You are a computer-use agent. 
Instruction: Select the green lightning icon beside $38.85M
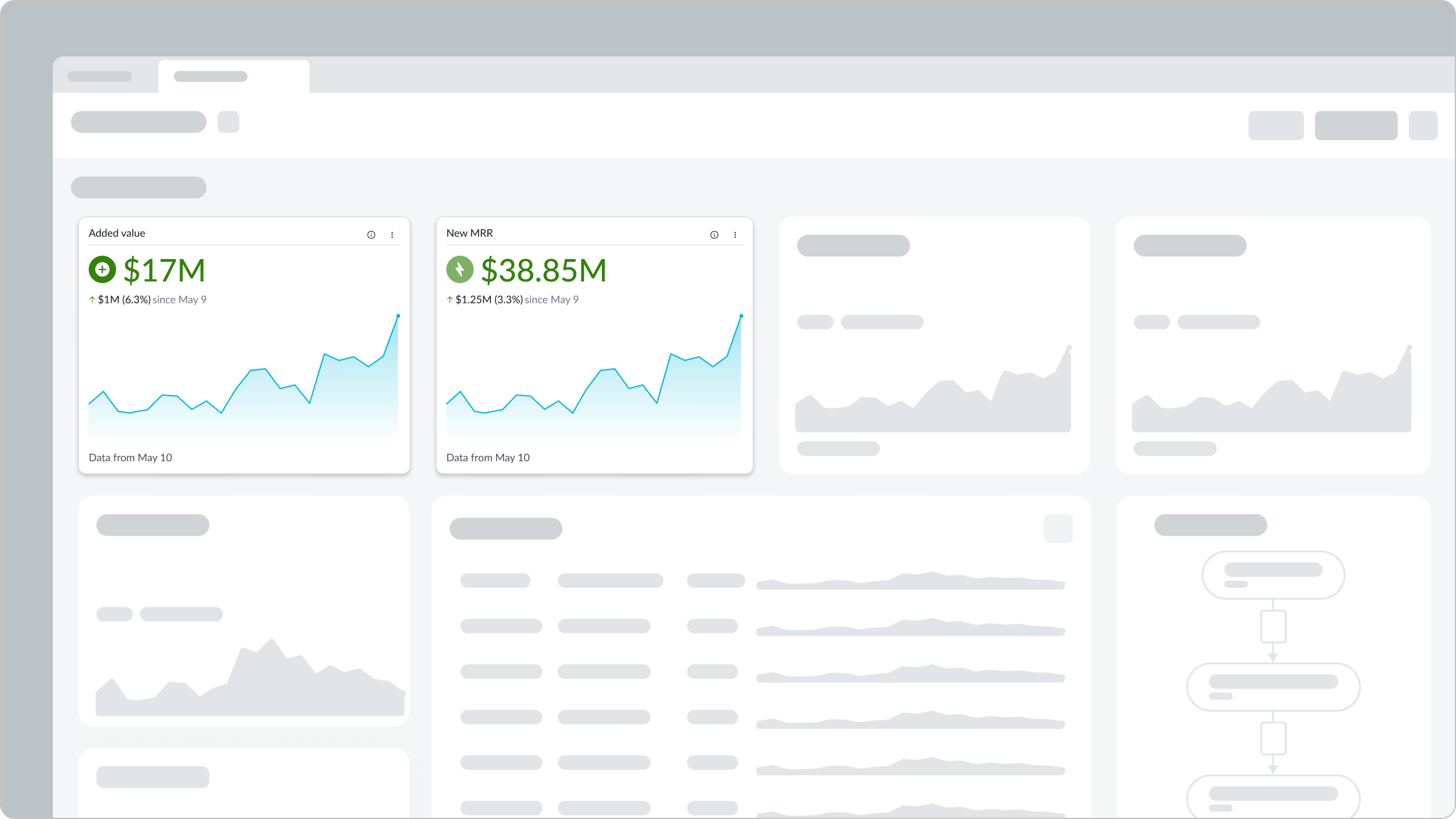pos(460,269)
